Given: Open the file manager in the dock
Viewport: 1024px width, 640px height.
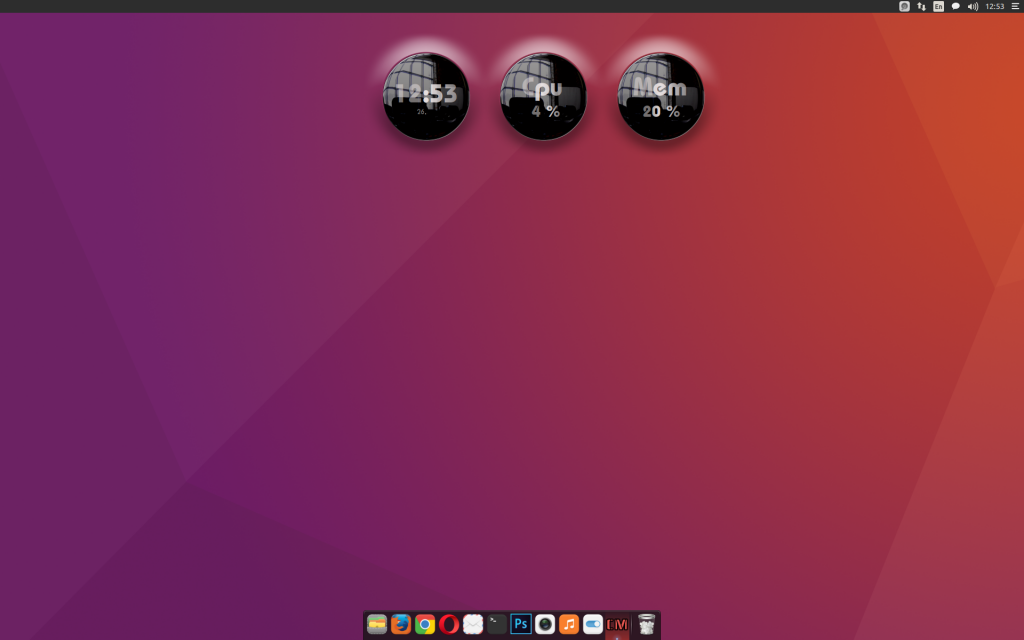Looking at the screenshot, I should point(377,624).
